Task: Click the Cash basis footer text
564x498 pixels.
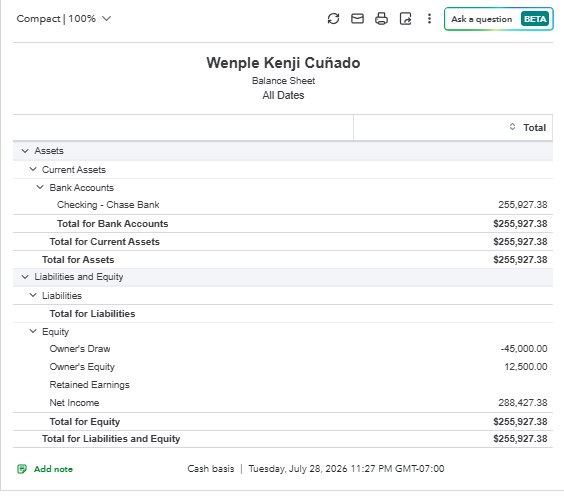Action: (211, 469)
